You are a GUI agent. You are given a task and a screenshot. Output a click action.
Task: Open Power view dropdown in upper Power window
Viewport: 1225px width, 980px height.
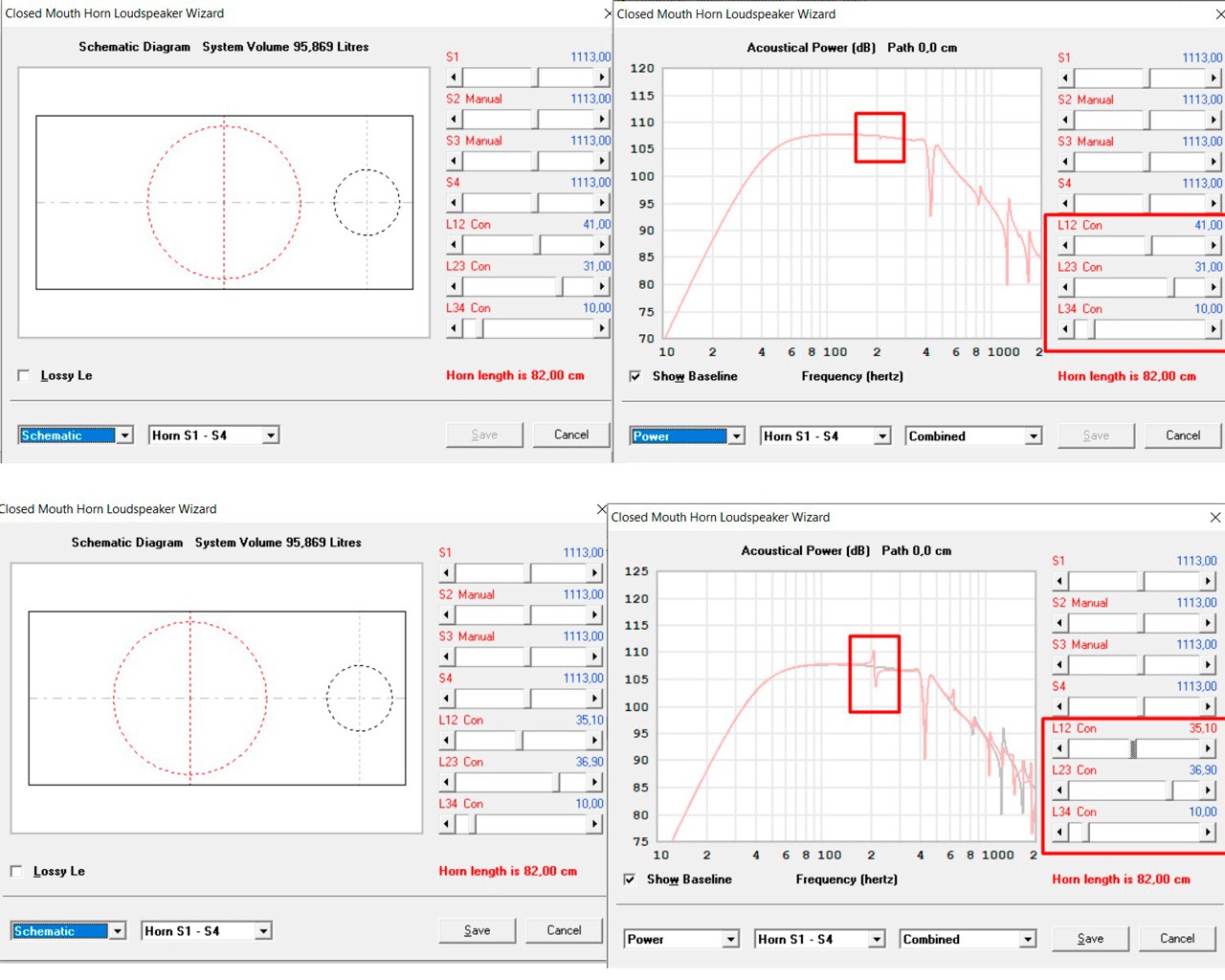coord(736,436)
